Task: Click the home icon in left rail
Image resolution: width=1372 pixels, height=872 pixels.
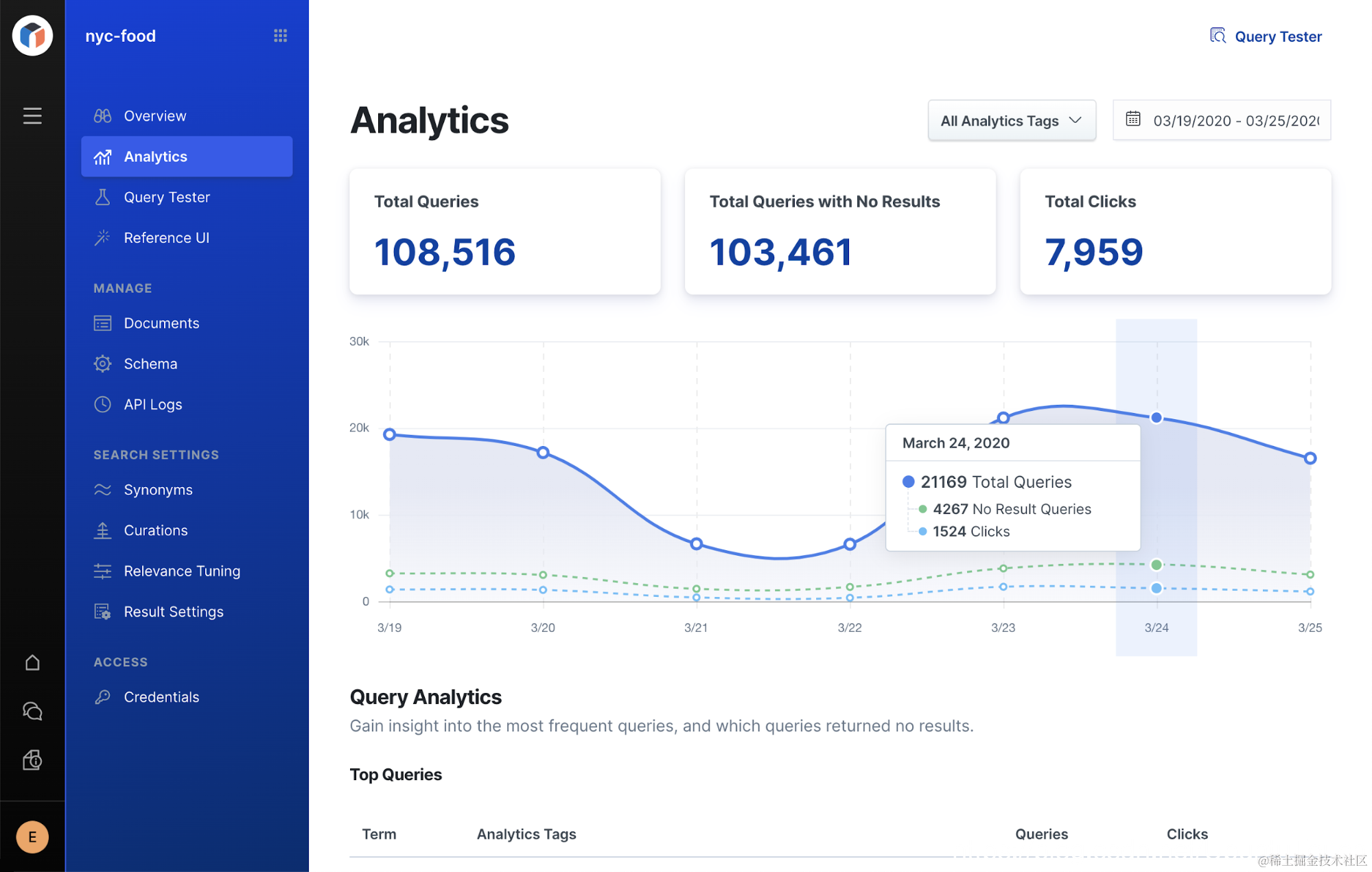Action: click(32, 662)
